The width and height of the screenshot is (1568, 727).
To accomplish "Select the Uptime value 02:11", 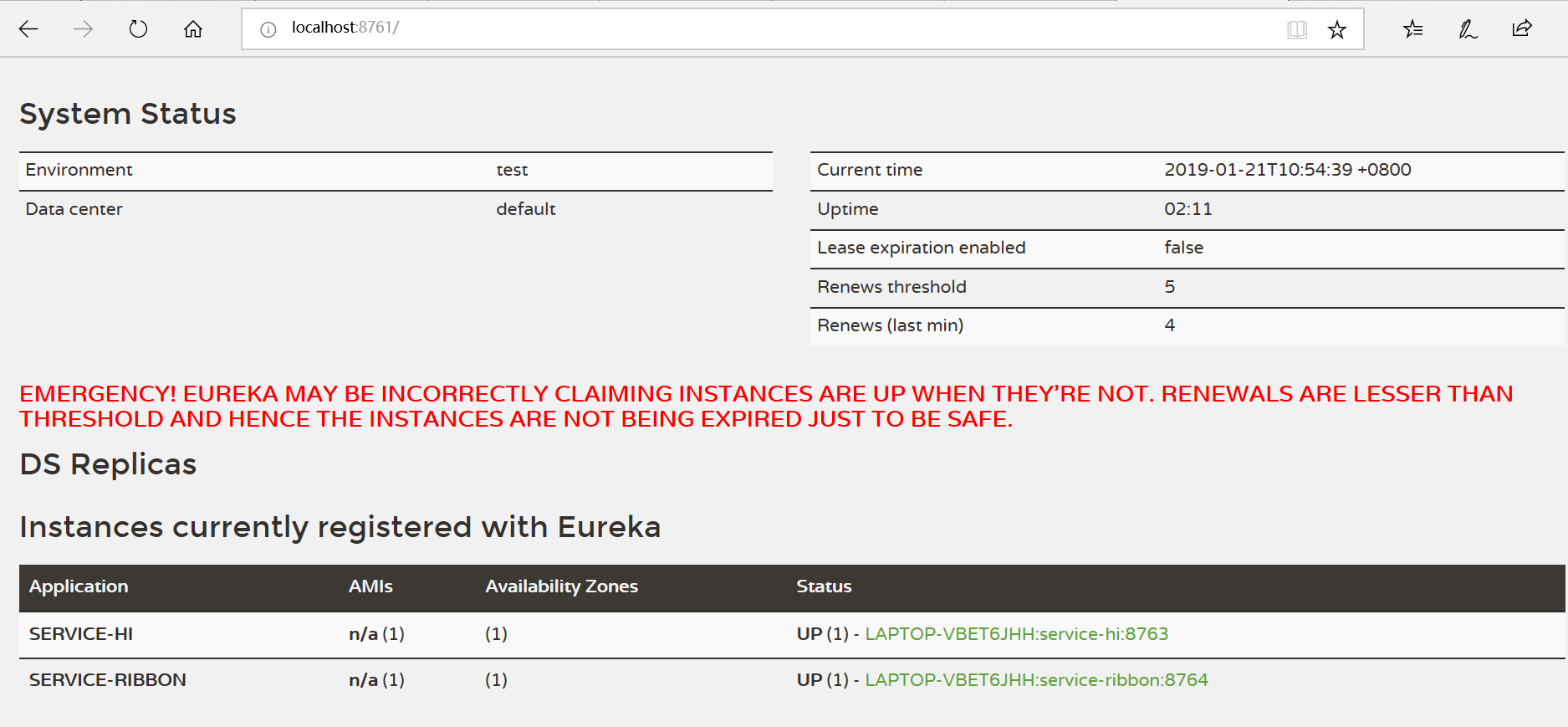I will coord(1187,209).
